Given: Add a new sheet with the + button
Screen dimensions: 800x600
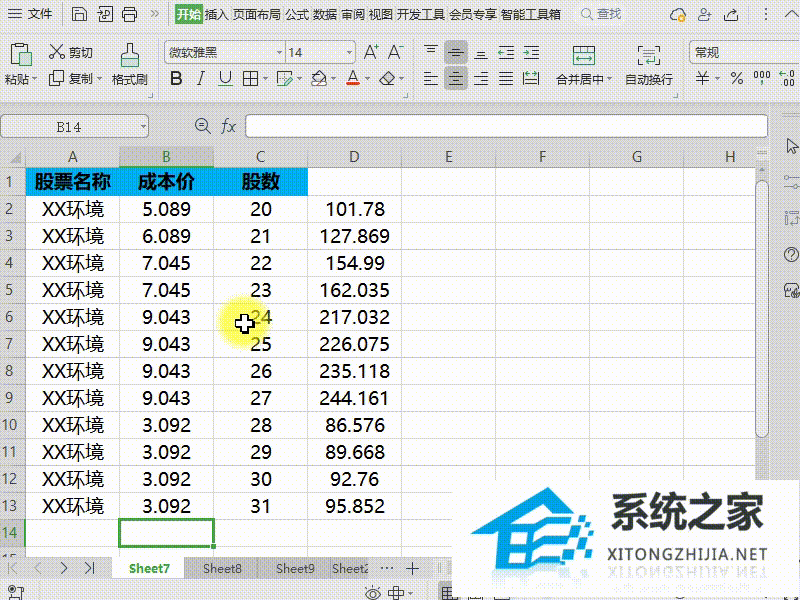Looking at the screenshot, I should [412, 568].
